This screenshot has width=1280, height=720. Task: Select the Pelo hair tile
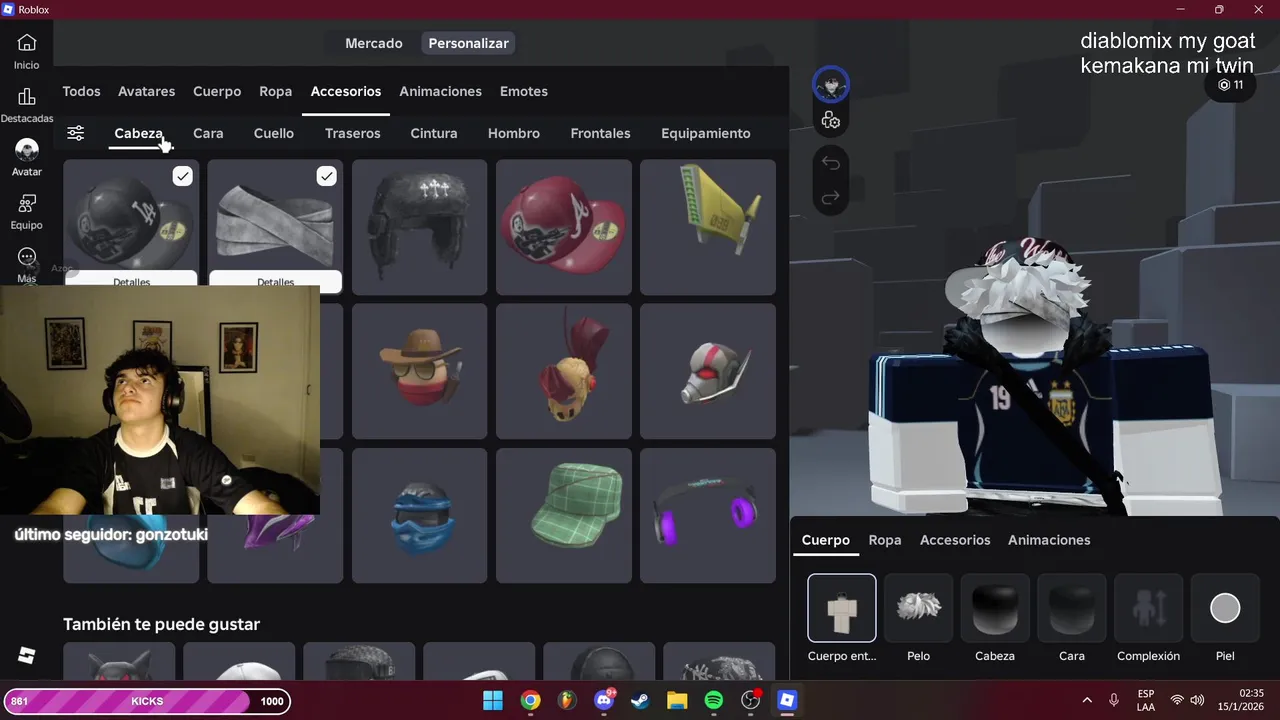coord(918,608)
